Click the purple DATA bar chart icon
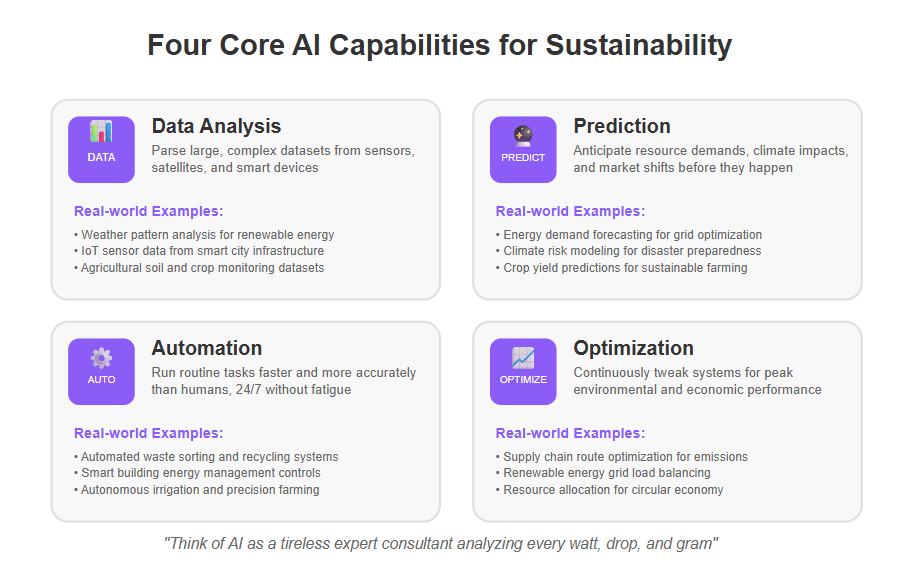Image resolution: width=902 pixels, height=572 pixels. pos(101,150)
